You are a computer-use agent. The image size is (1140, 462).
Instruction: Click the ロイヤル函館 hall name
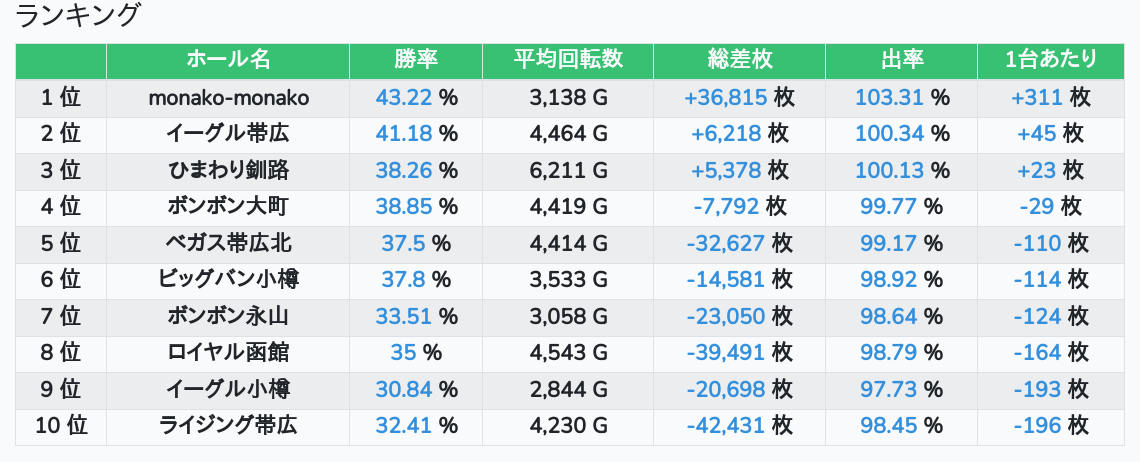tap(228, 353)
